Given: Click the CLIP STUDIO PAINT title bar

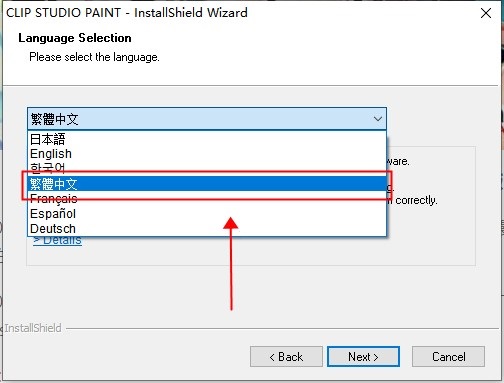Looking at the screenshot, I should point(127,13).
